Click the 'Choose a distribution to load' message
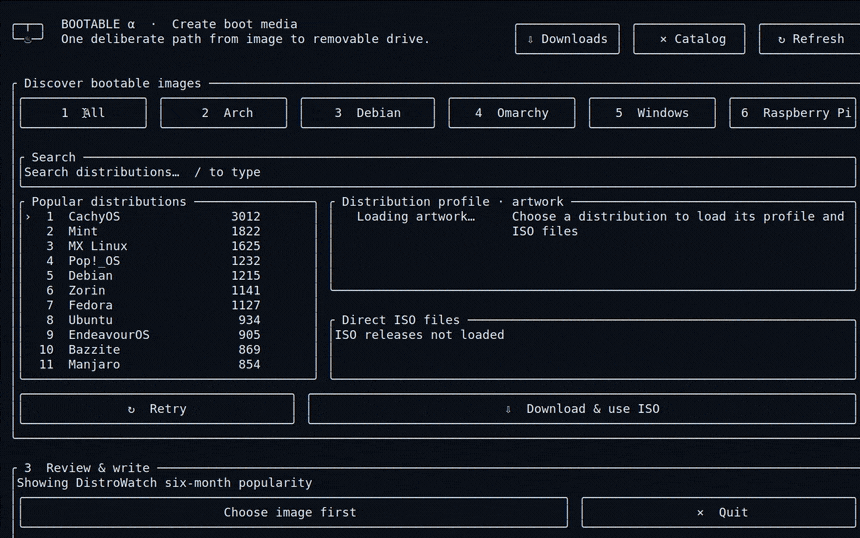 (678, 224)
